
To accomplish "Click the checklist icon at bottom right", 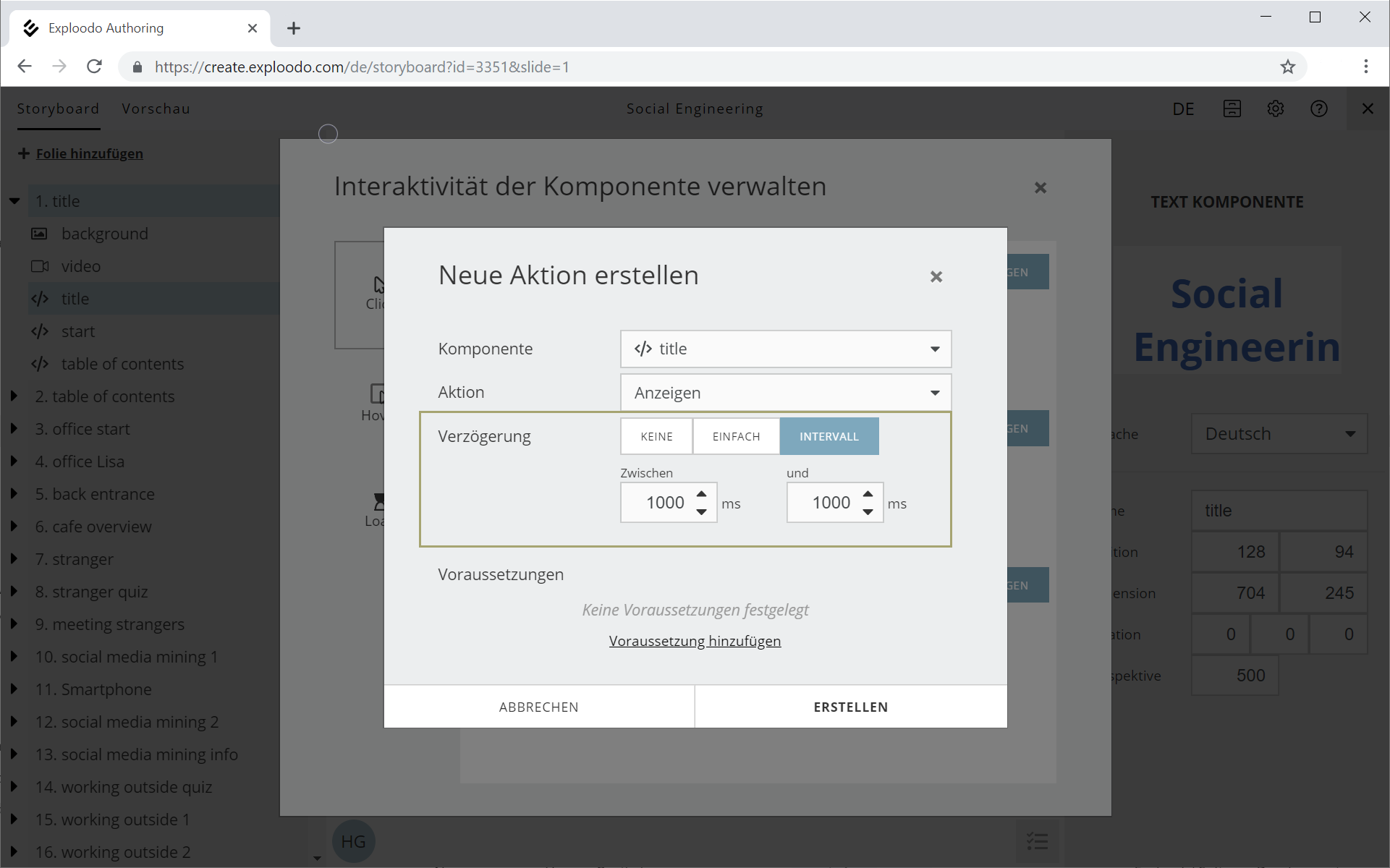I will pyautogui.click(x=1037, y=841).
